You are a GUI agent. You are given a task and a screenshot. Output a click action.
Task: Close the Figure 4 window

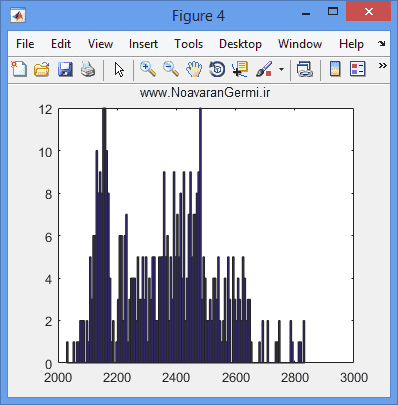pyautogui.click(x=369, y=12)
